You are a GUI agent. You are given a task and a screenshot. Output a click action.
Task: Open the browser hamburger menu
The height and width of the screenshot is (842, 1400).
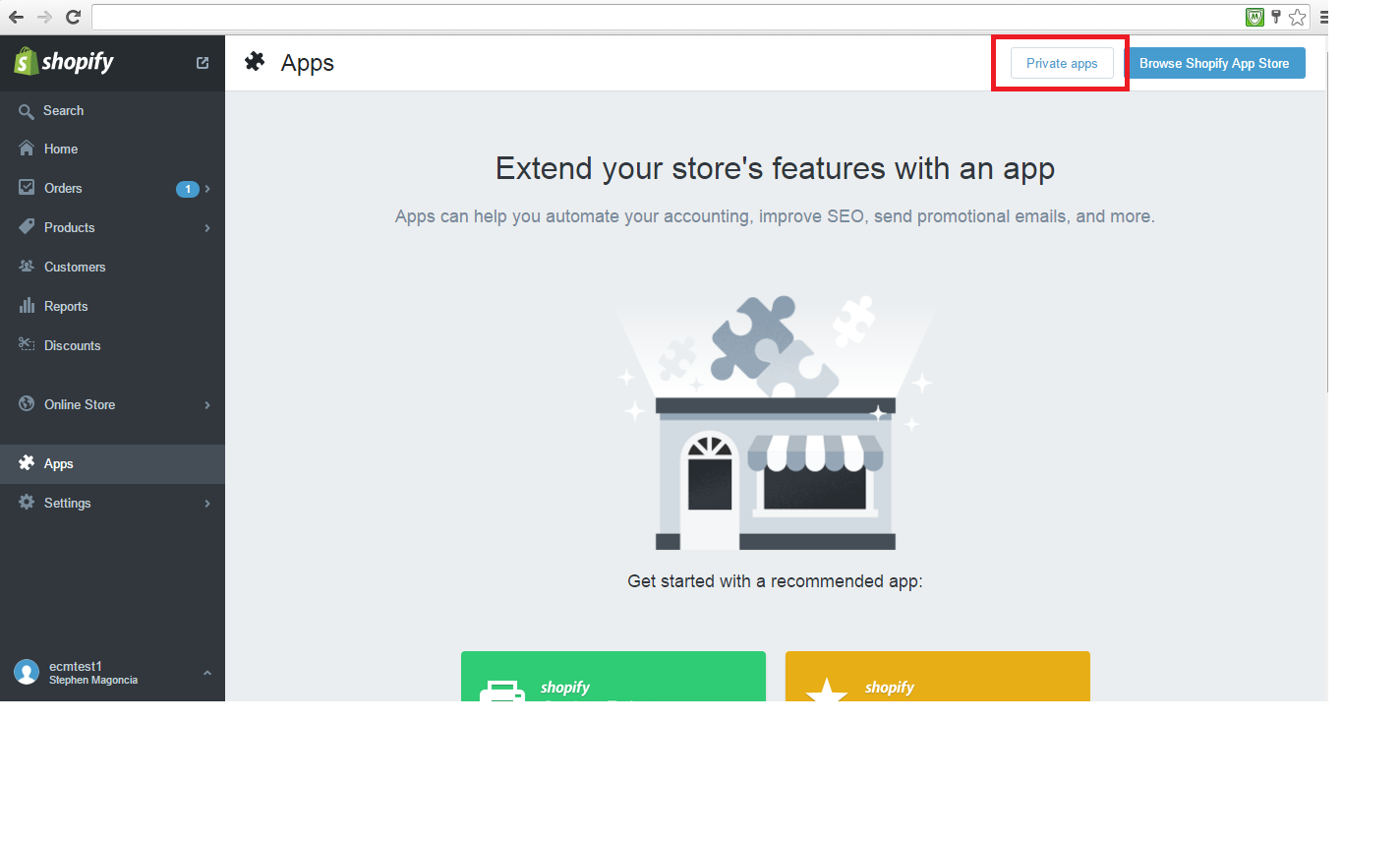point(1323,17)
